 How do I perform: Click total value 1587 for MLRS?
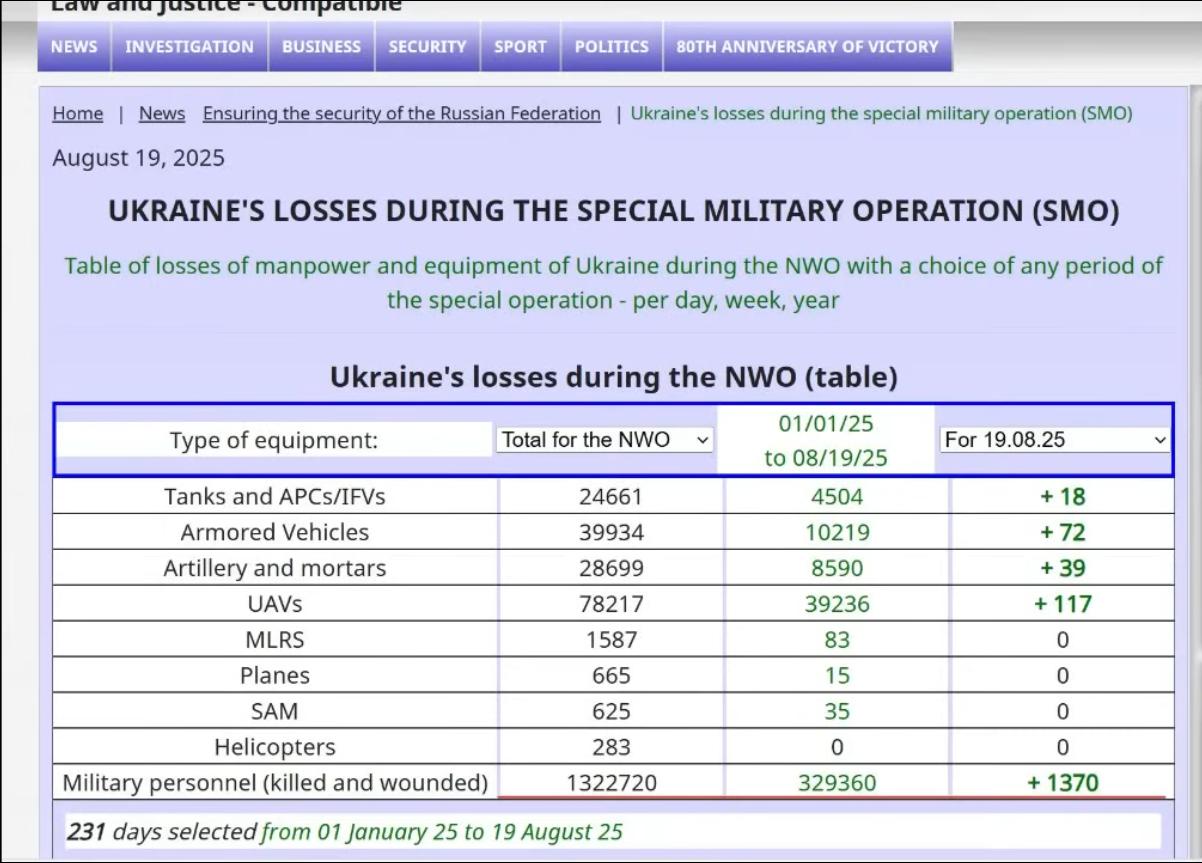point(611,640)
